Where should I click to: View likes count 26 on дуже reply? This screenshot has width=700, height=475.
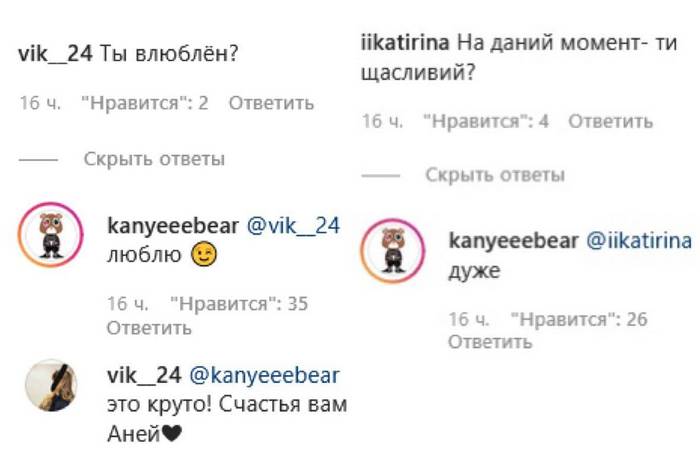(x=579, y=319)
